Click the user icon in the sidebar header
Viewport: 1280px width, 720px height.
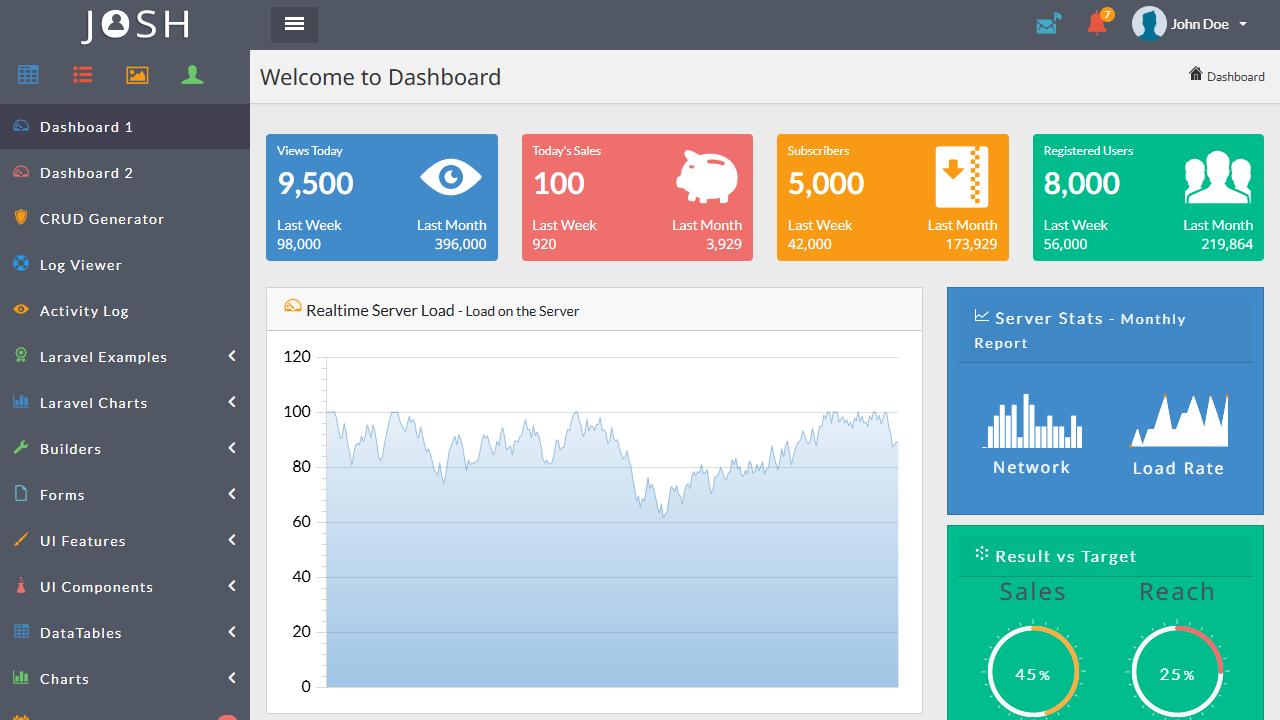(192, 74)
